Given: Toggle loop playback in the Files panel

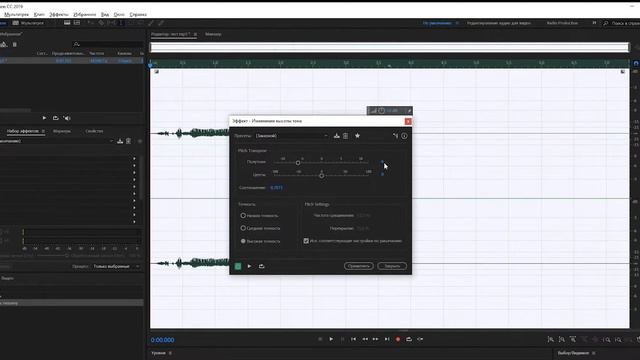Looking at the screenshot, I should 56,118.
